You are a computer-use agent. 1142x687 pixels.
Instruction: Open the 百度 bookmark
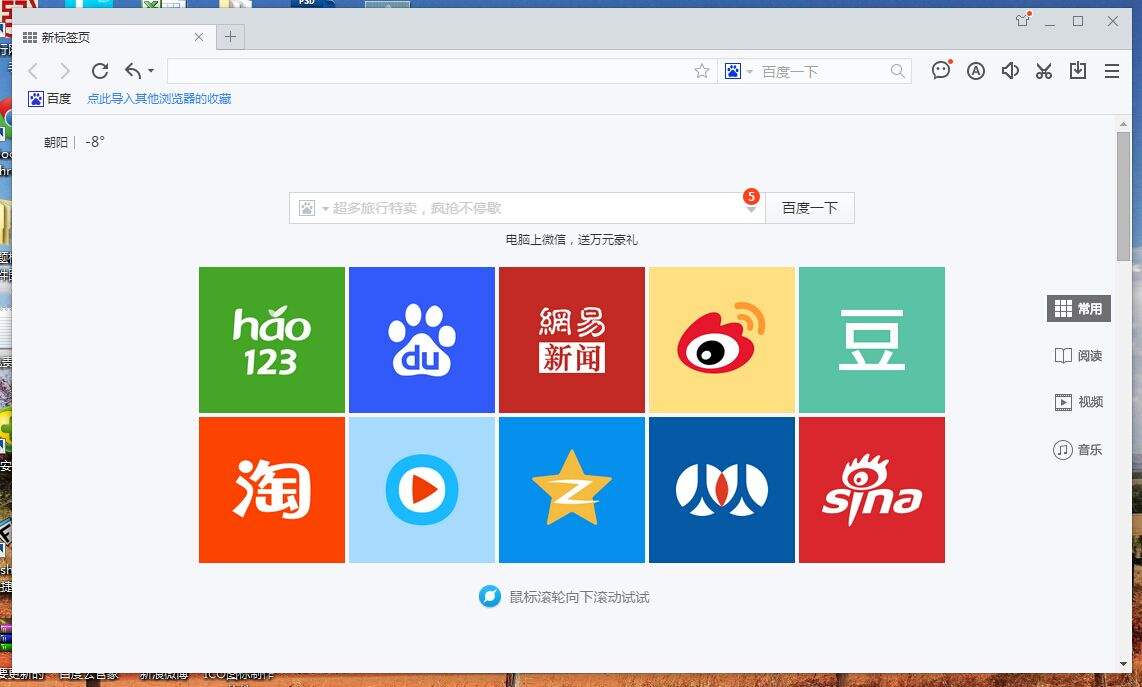(50, 98)
